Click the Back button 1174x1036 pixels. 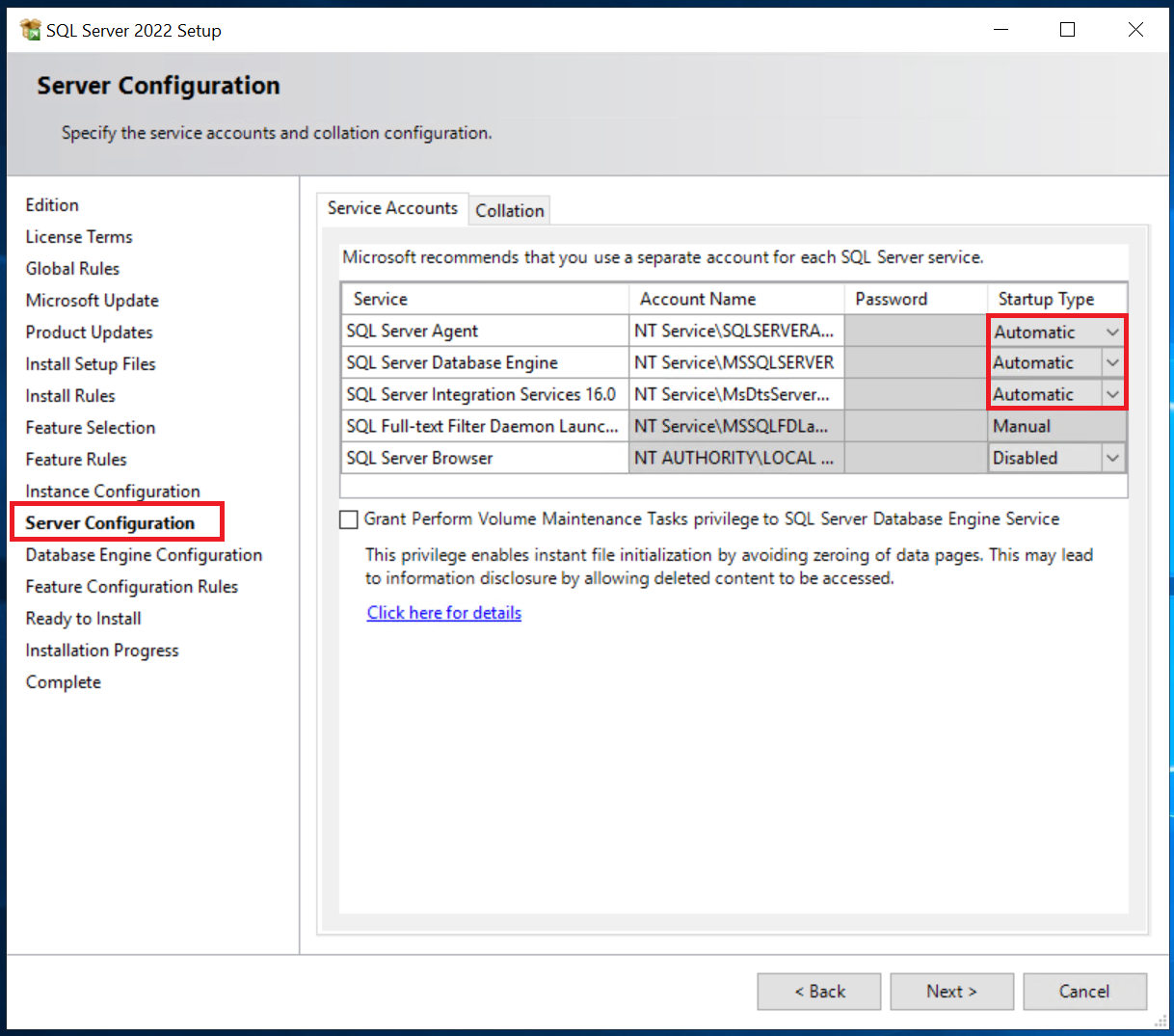(x=819, y=992)
